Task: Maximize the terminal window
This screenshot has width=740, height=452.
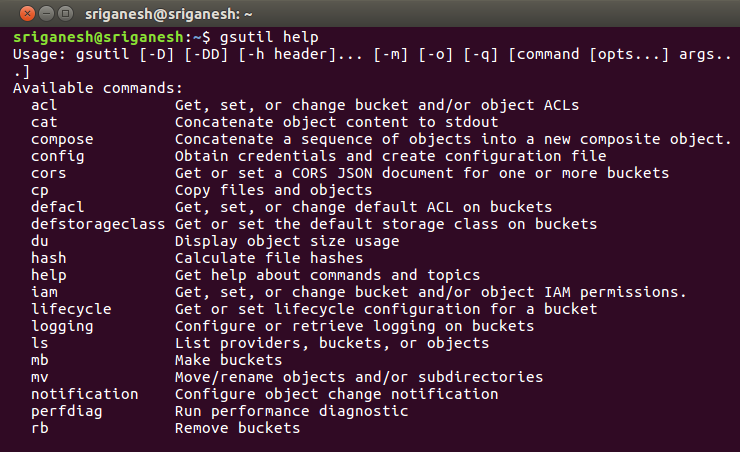Action: (65, 14)
